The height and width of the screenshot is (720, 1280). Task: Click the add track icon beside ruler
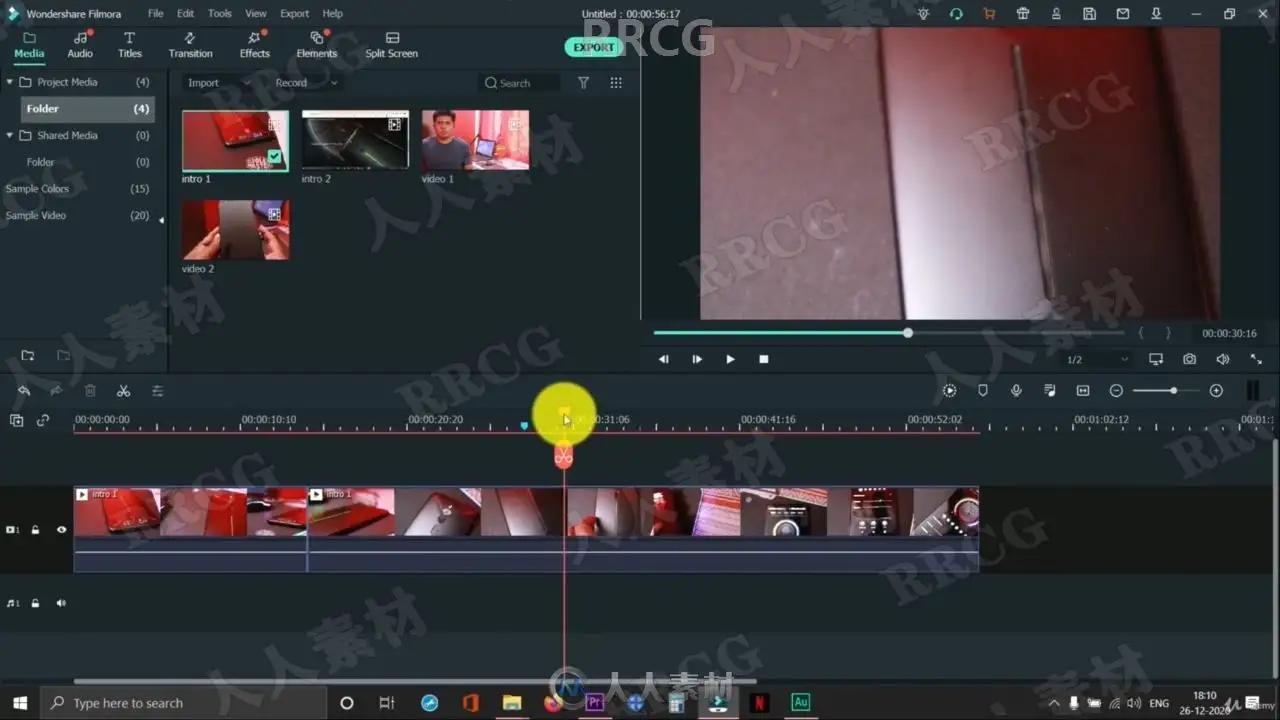tap(16, 421)
